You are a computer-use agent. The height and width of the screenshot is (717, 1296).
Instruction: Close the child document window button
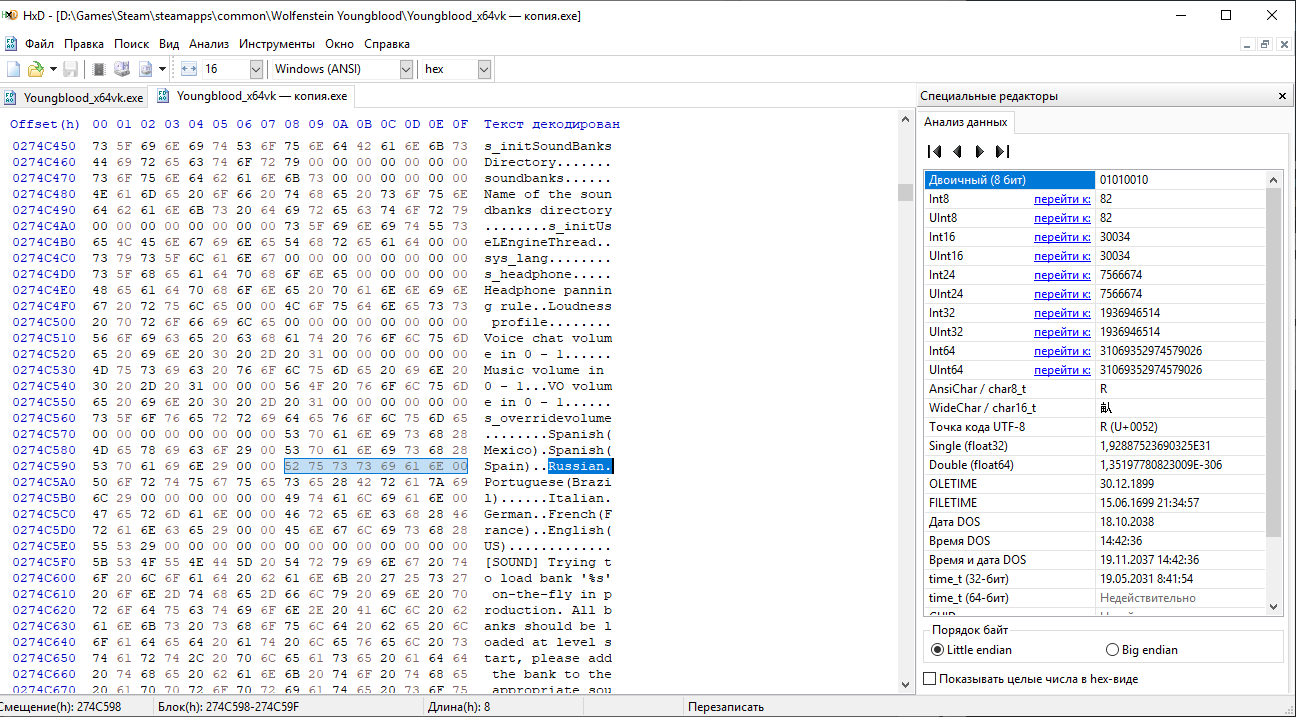[1283, 44]
